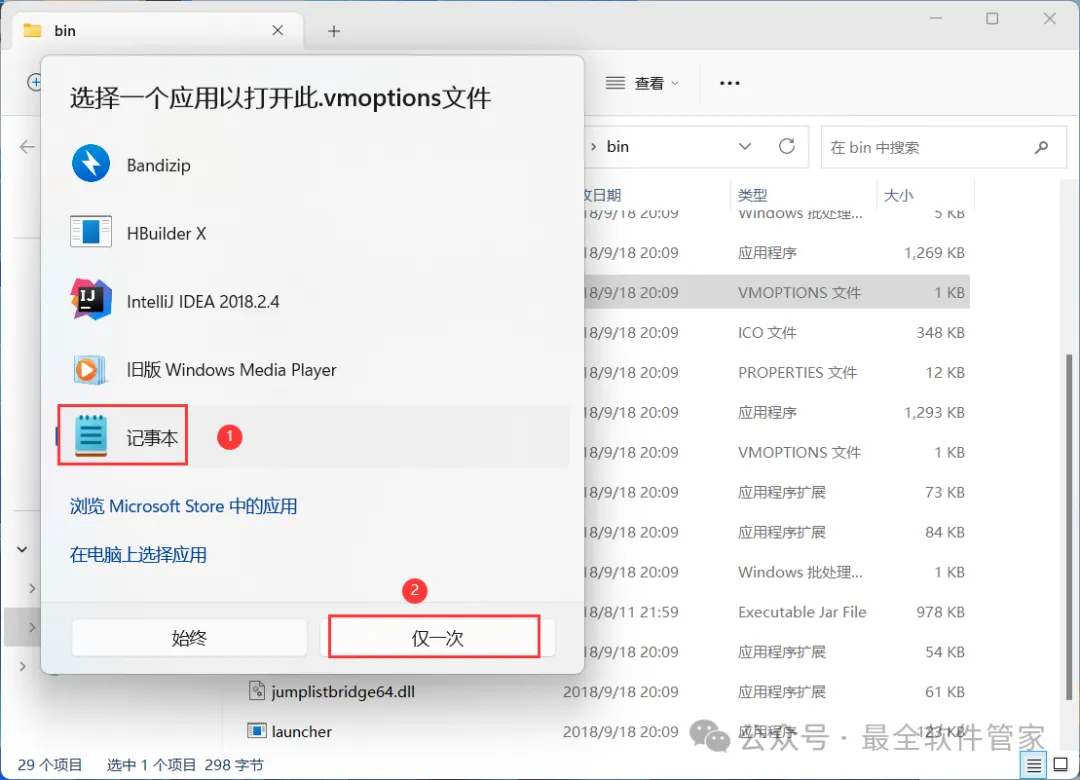The image size is (1080, 780).
Task: Expand the address bar history dropdown
Action: pyautogui.click(x=745, y=146)
